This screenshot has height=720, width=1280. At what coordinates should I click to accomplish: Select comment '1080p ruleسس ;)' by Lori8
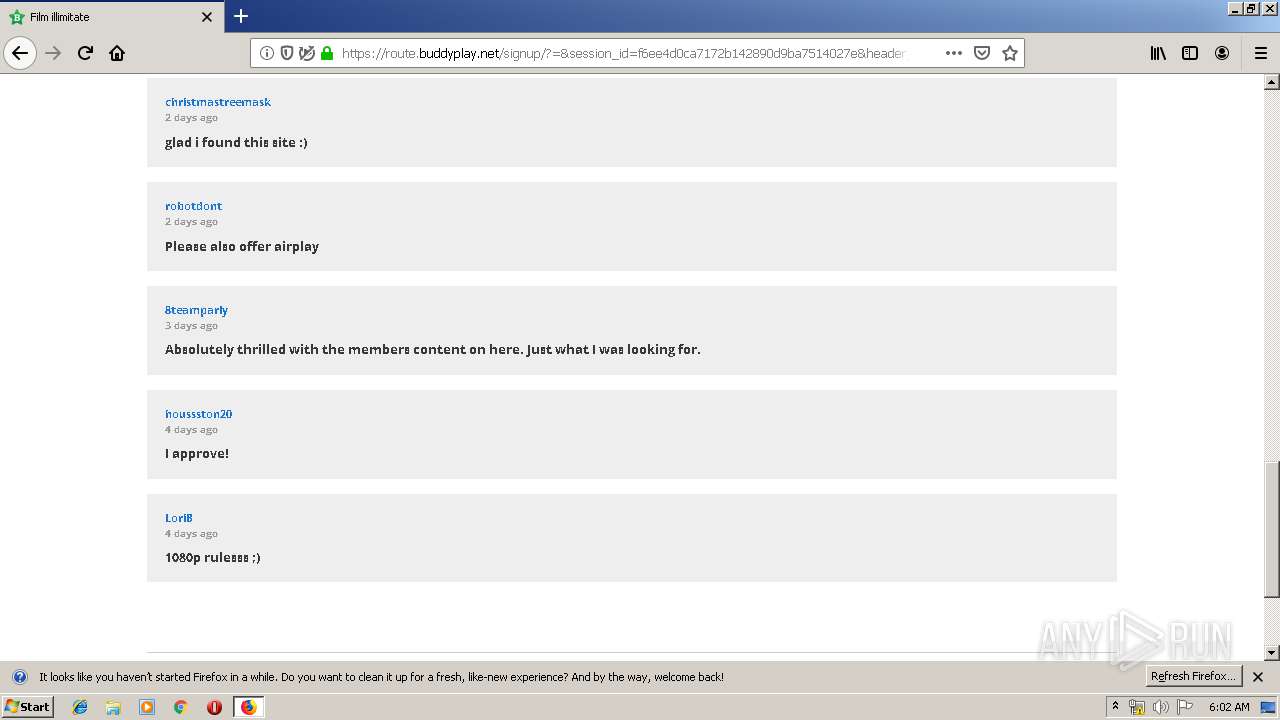tap(213, 557)
